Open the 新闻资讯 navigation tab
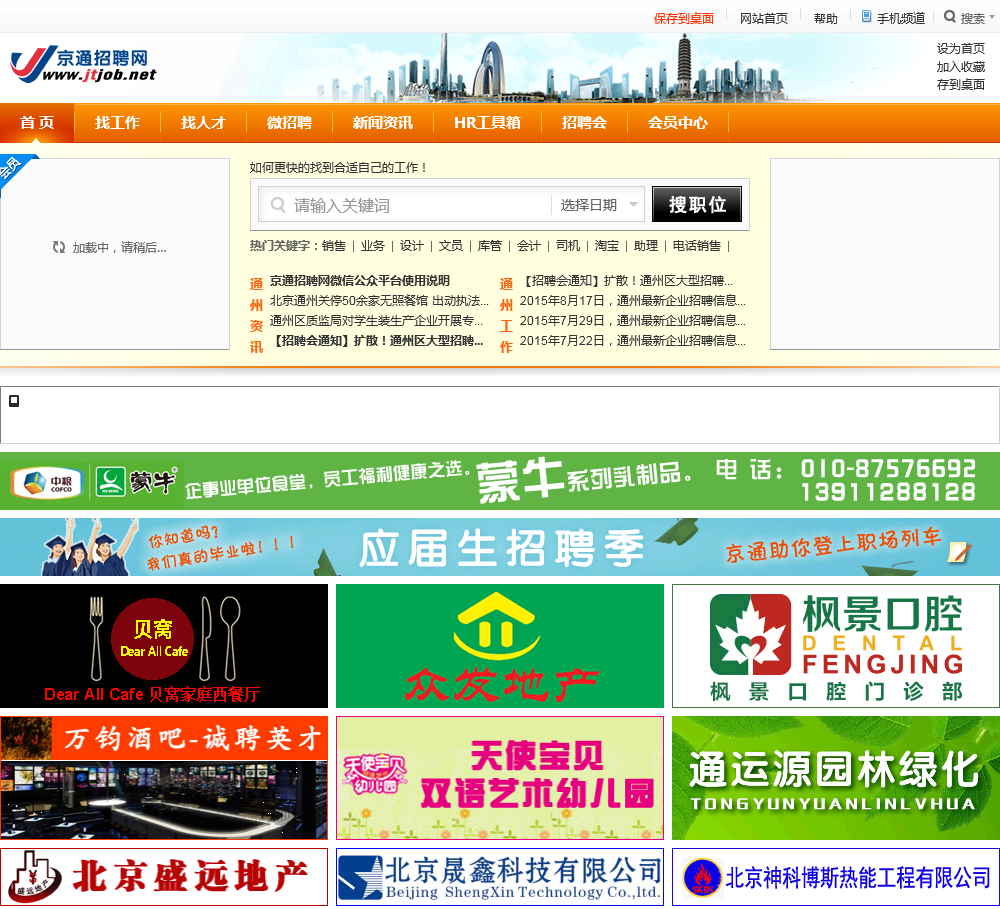Viewport: 1000px width, 909px height. coord(383,122)
